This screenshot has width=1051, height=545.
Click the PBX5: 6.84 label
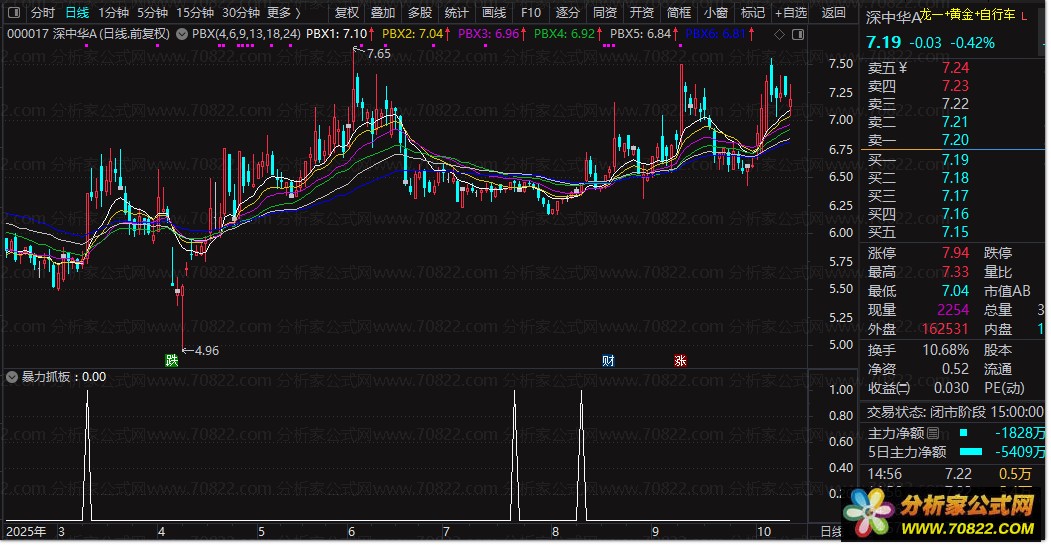point(641,34)
